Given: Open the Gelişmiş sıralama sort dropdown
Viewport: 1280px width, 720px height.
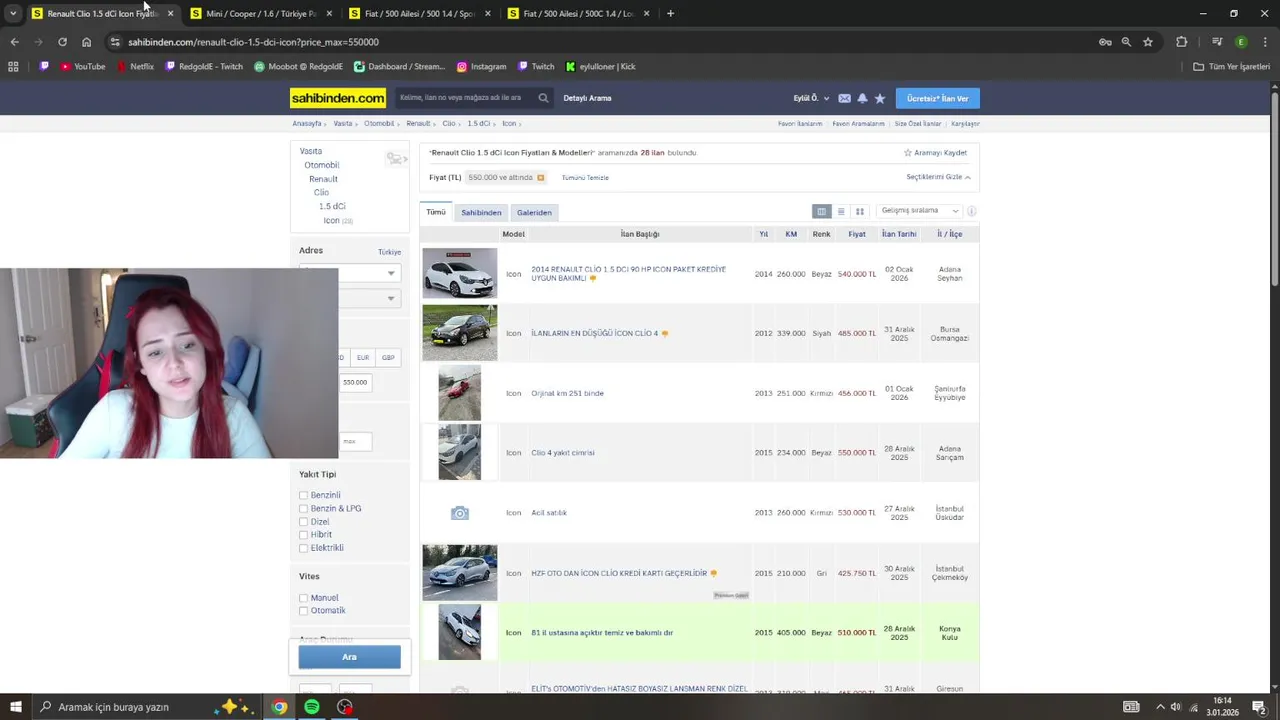Looking at the screenshot, I should (919, 211).
